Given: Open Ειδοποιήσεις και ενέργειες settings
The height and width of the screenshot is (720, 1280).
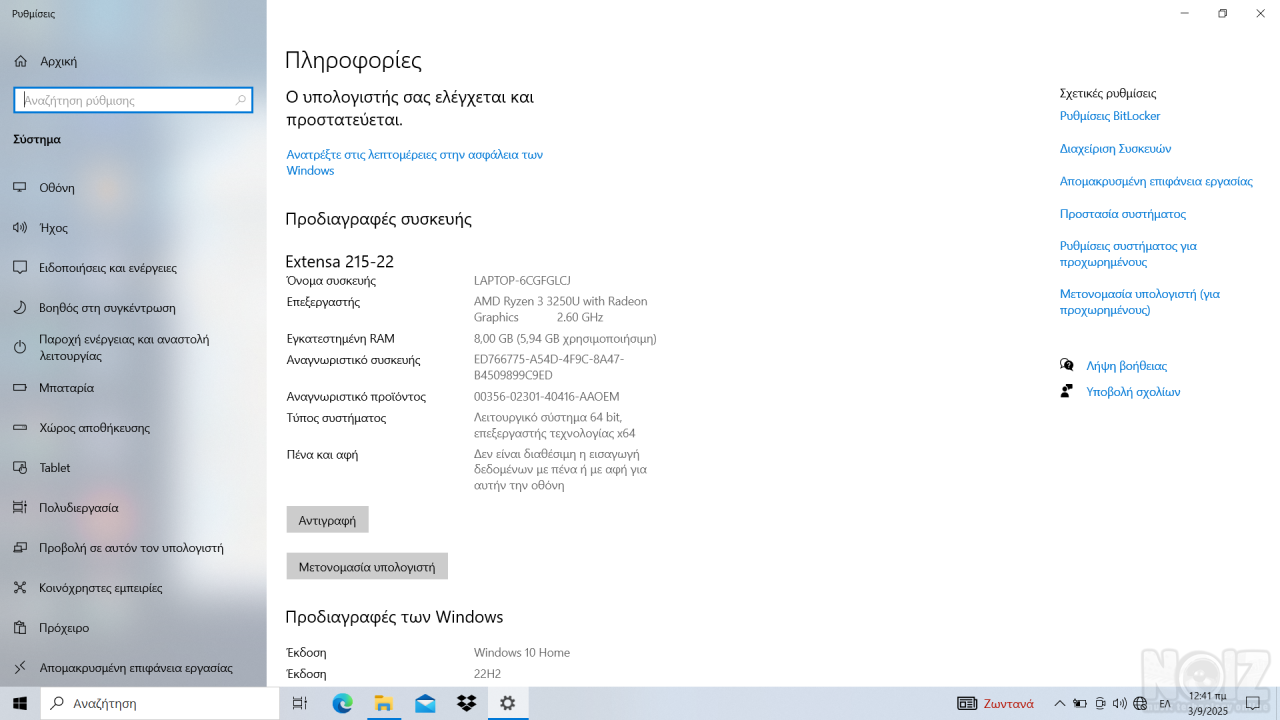Looking at the screenshot, I should [x=107, y=267].
